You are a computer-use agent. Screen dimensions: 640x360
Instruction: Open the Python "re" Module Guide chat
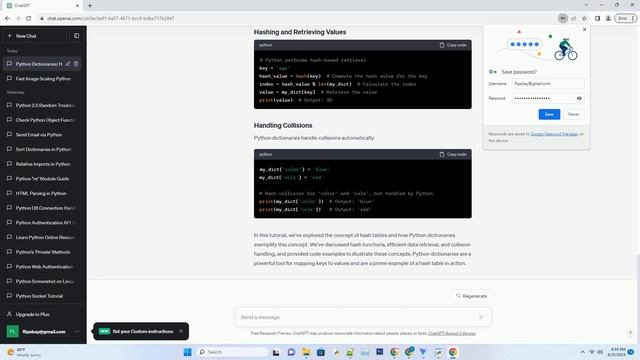43,179
